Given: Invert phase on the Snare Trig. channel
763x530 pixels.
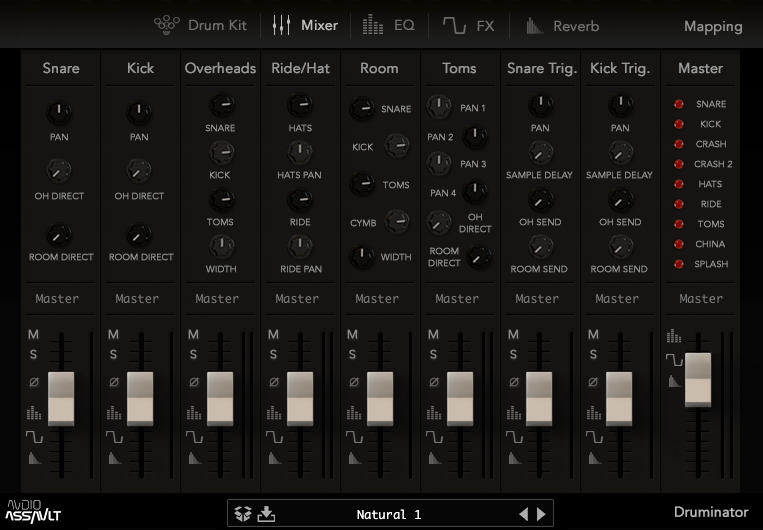Looking at the screenshot, I should click(514, 382).
